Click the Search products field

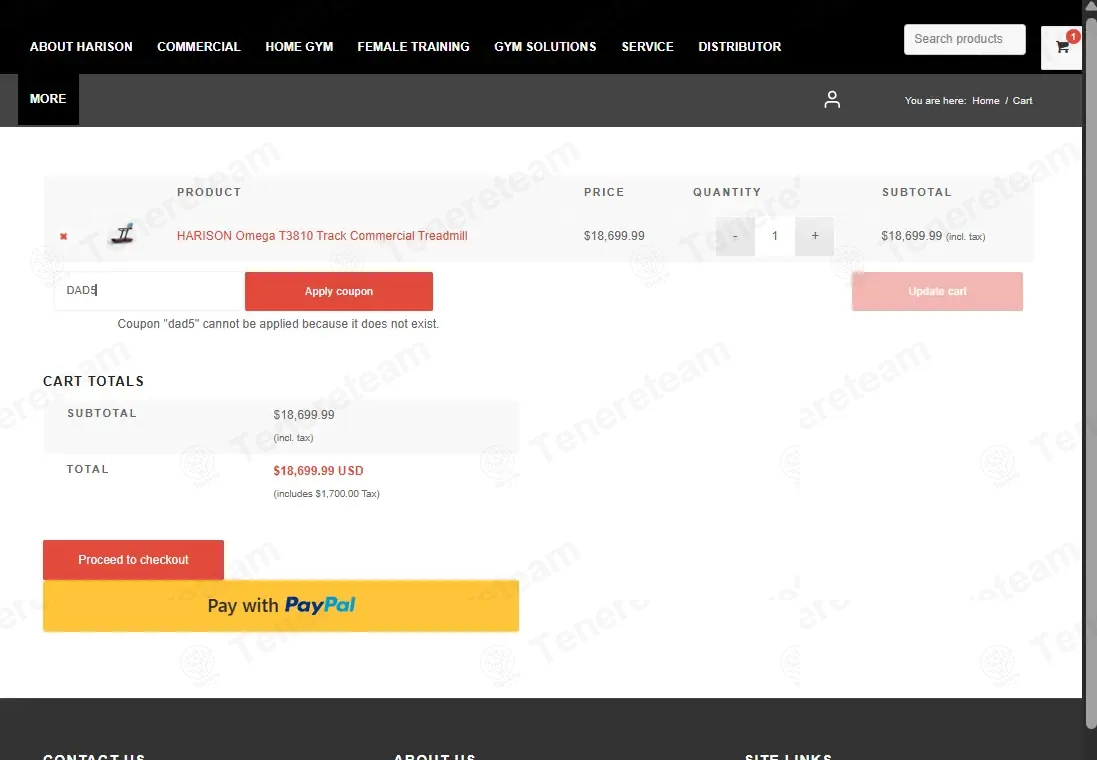965,39
